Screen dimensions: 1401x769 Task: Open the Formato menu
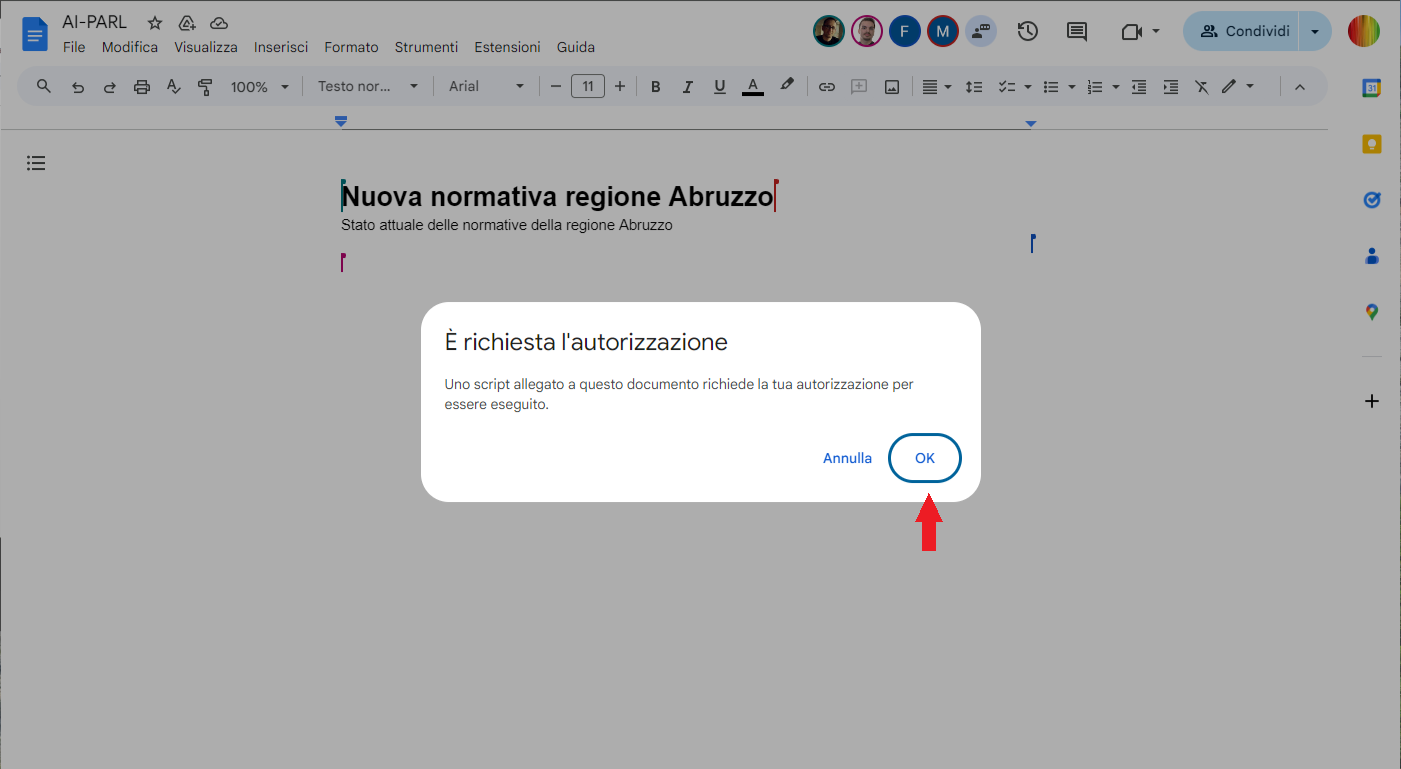(x=351, y=46)
